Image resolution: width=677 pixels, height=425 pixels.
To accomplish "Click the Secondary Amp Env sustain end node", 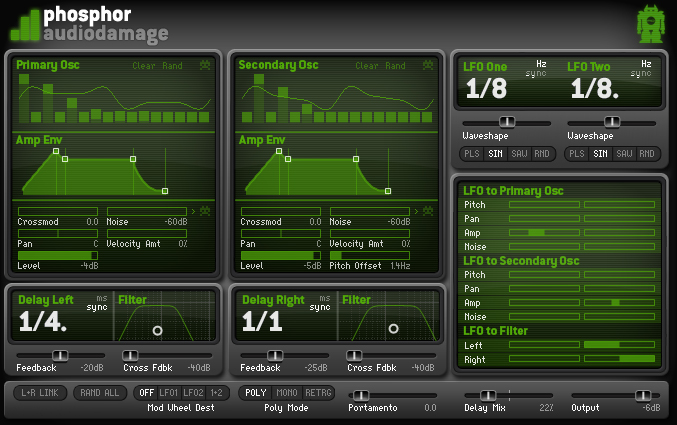I will coord(356,159).
